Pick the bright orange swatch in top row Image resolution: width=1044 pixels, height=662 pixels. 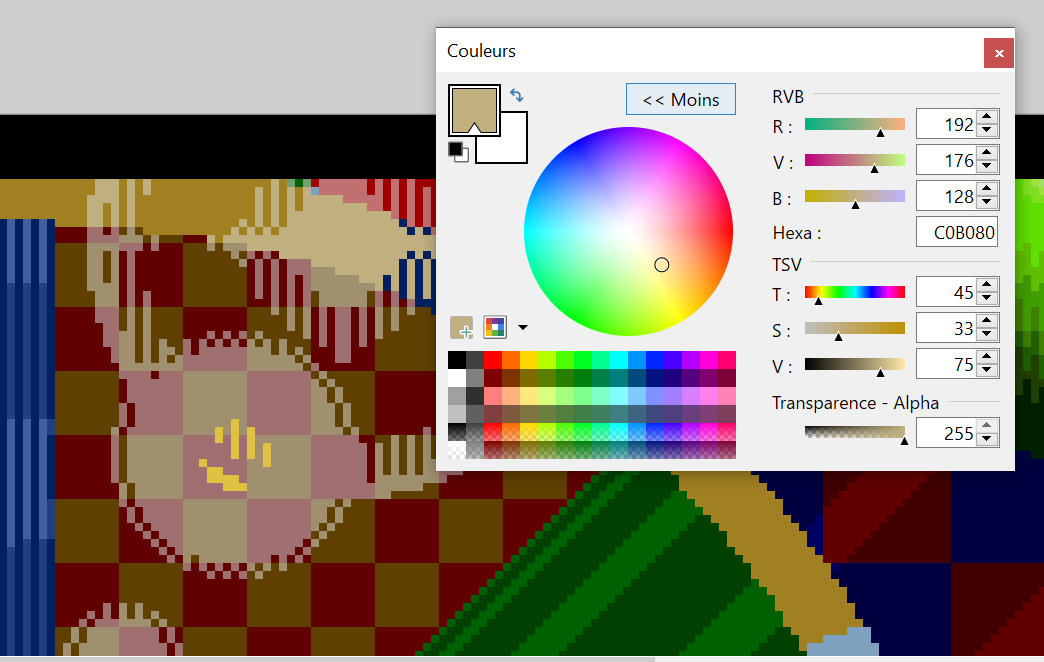point(511,360)
